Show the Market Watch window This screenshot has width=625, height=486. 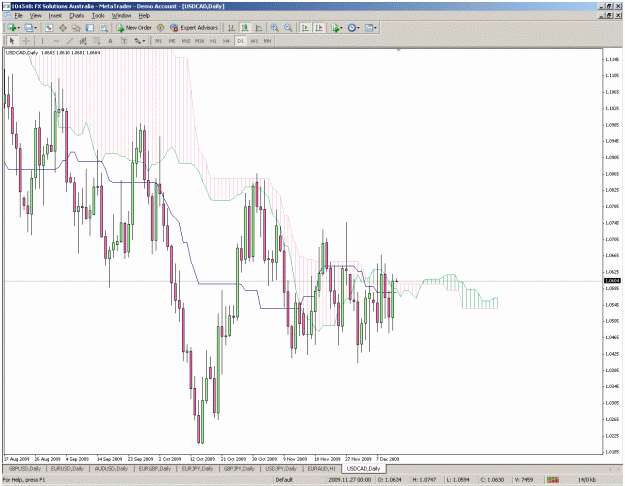(x=49, y=28)
